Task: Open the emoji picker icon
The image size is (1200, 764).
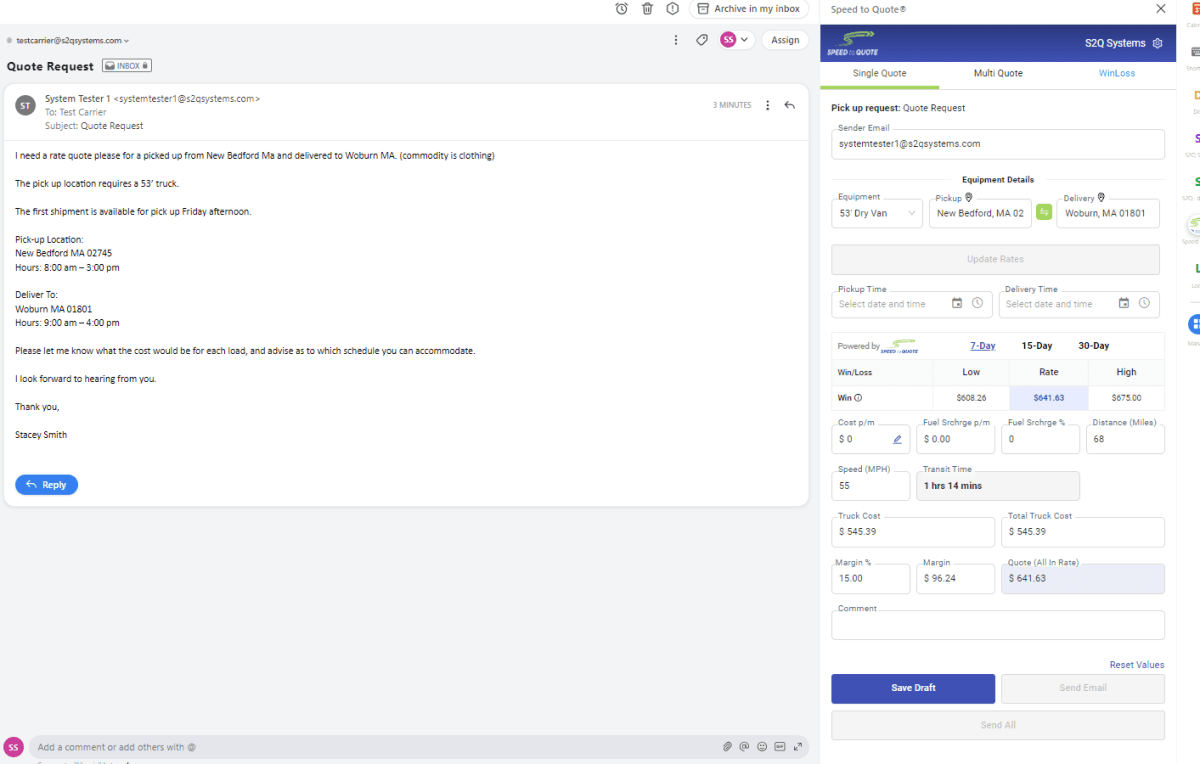Action: pyautogui.click(x=762, y=747)
